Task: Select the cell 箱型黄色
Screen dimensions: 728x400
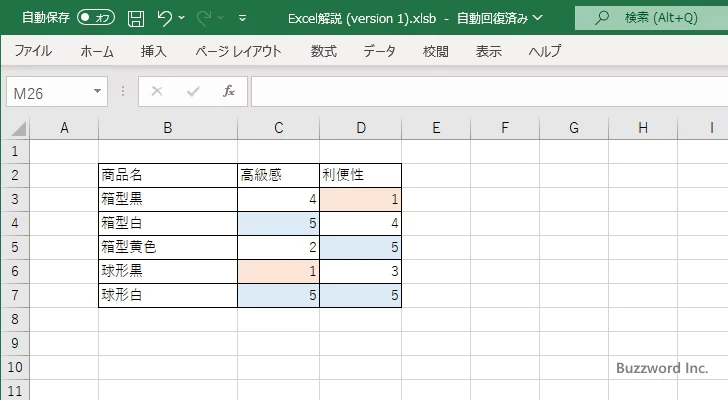Action: (168, 247)
